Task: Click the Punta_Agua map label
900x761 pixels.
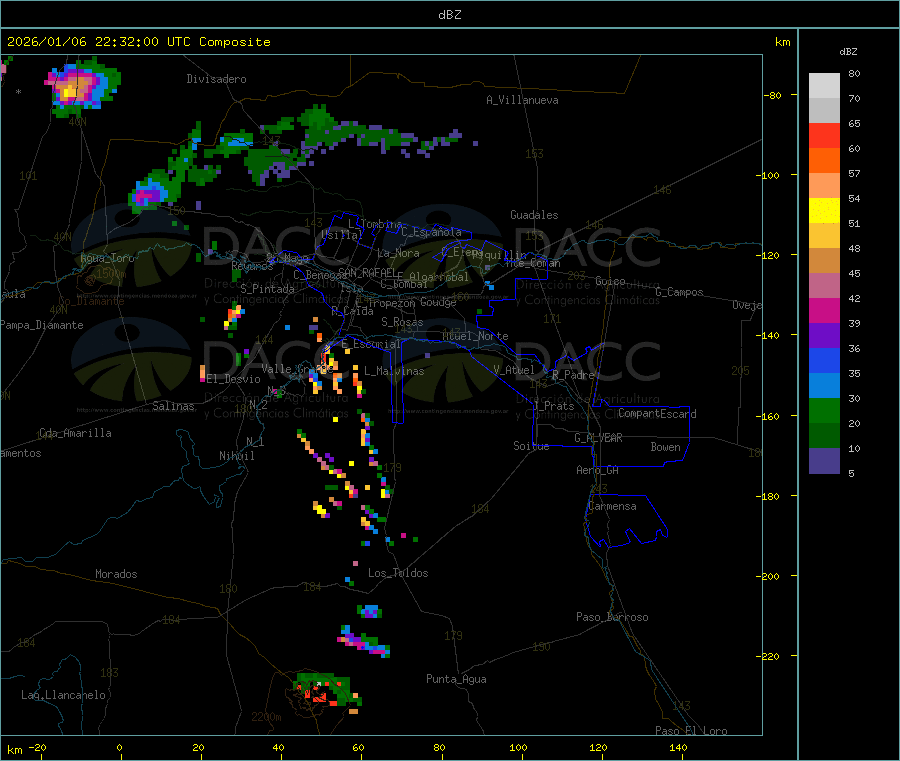Action: point(456,679)
